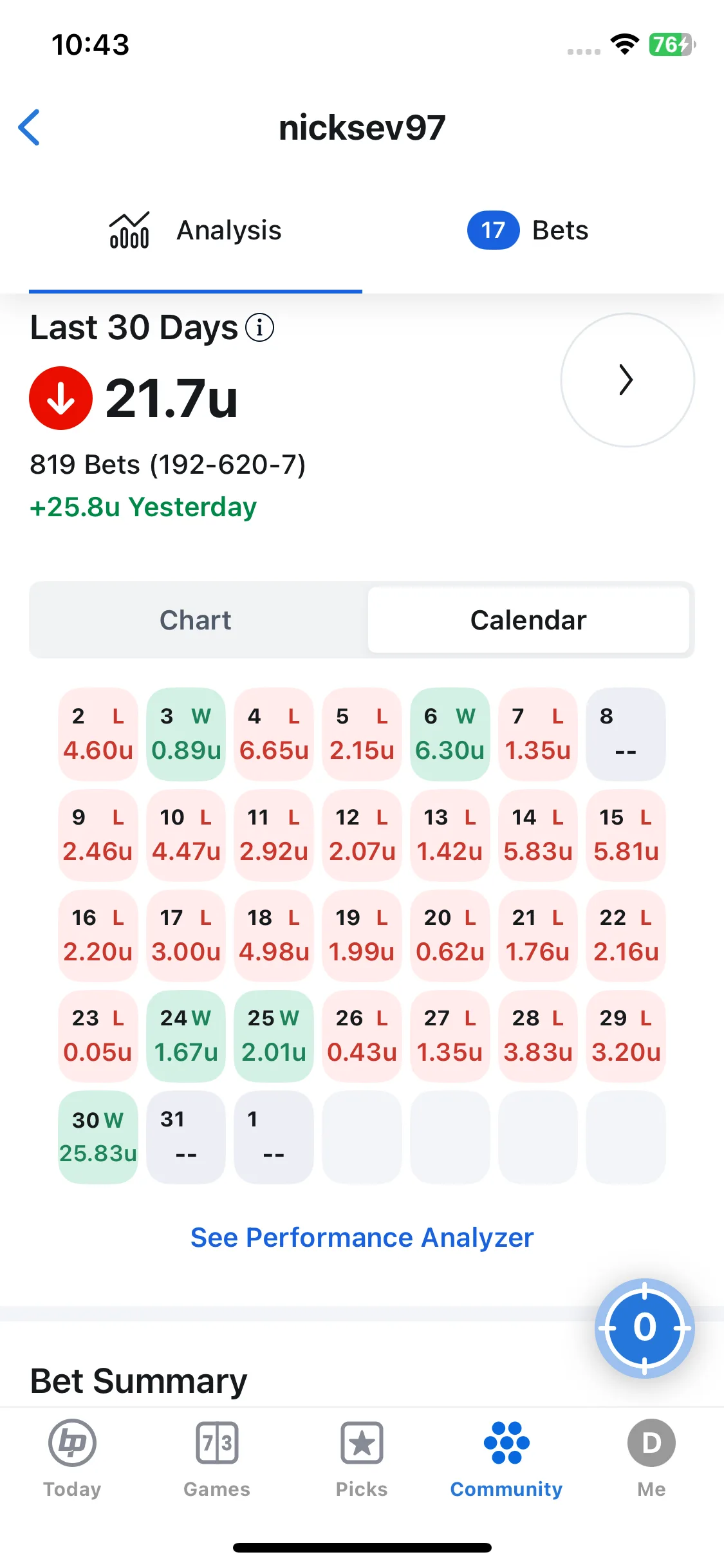Tap the floating bet slip counter

tap(645, 1327)
